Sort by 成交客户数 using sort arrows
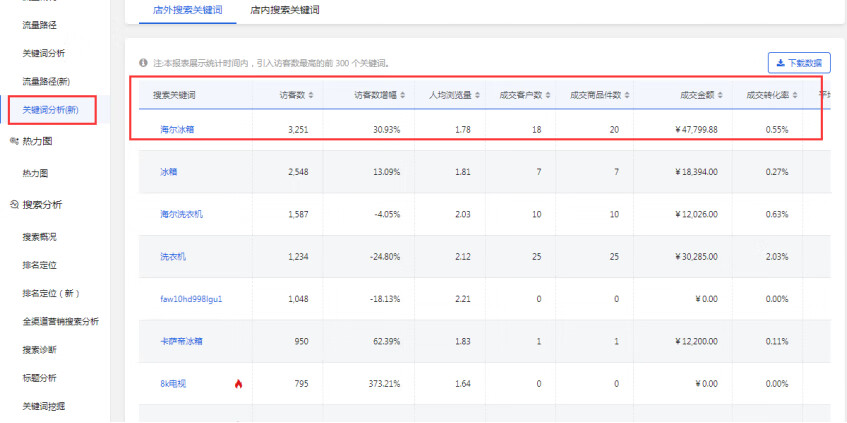Image resolution: width=847 pixels, height=423 pixels. (549, 96)
